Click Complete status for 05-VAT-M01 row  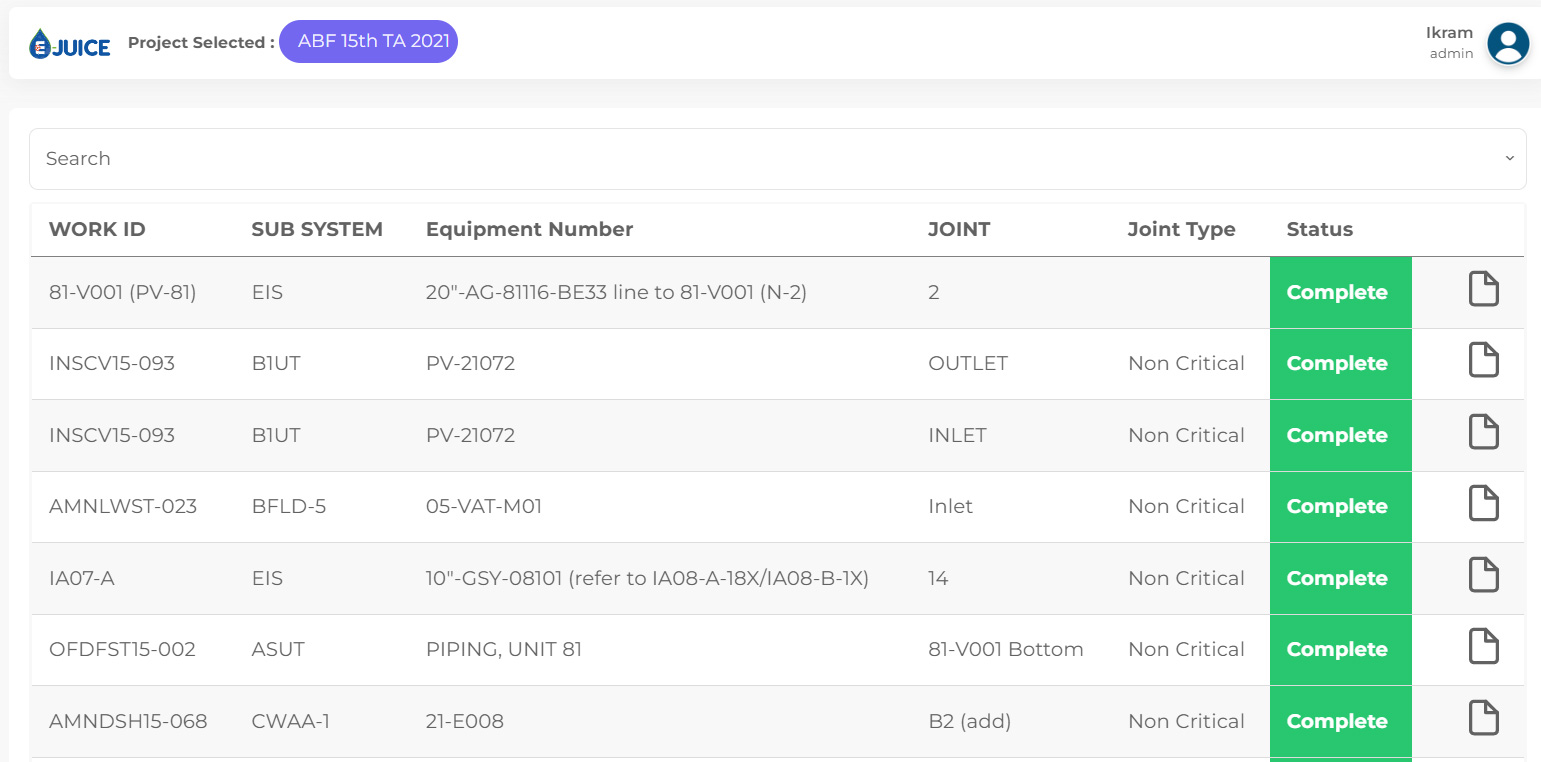pyautogui.click(x=1340, y=507)
